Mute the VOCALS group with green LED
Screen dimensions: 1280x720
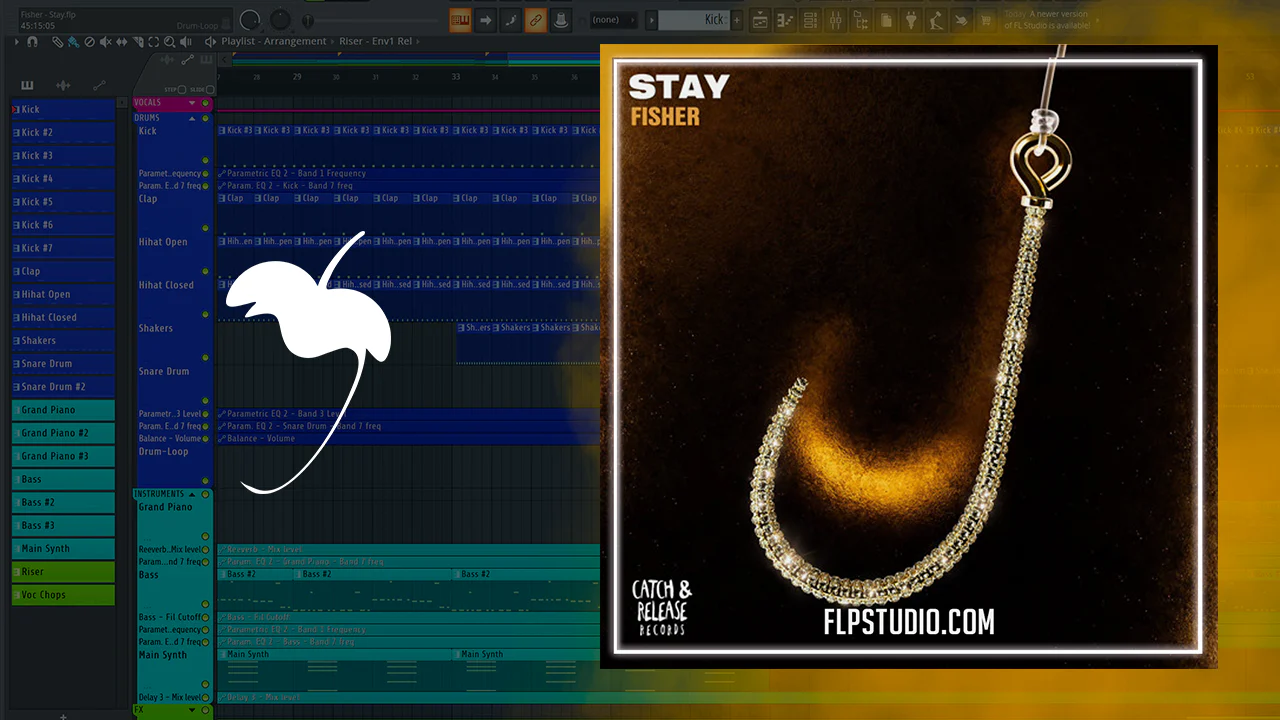pyautogui.click(x=206, y=103)
